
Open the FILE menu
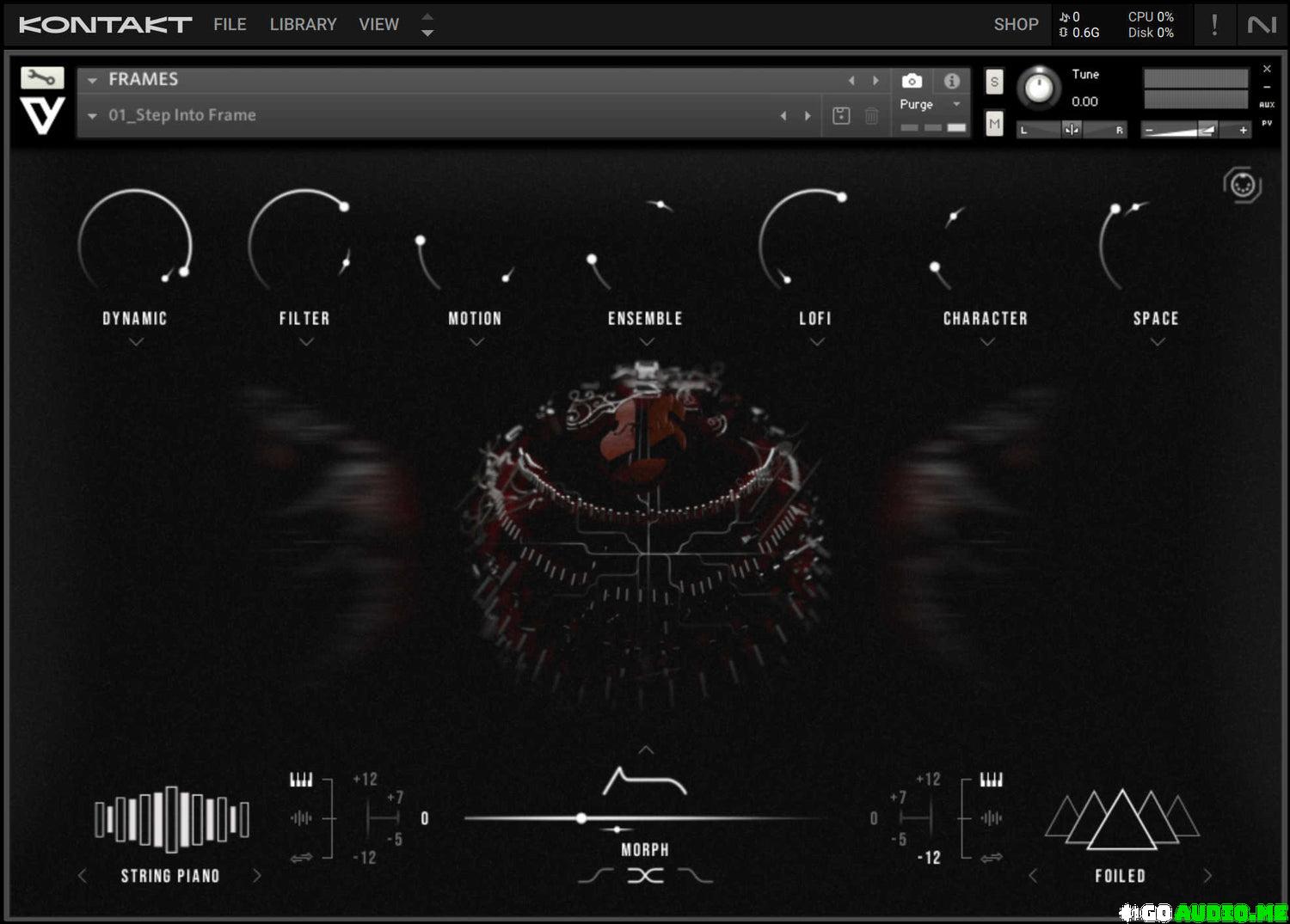[x=230, y=25]
